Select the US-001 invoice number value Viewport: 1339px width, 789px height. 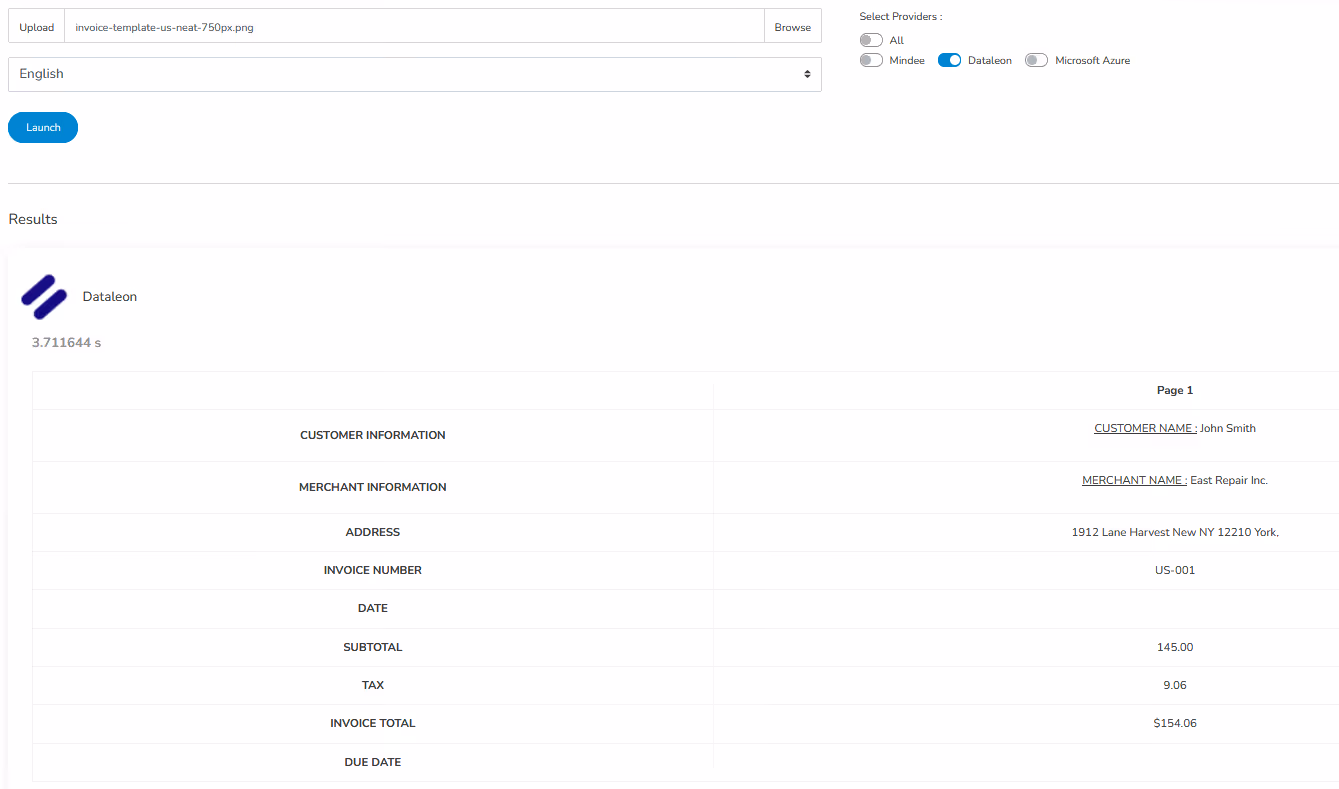(1175, 570)
